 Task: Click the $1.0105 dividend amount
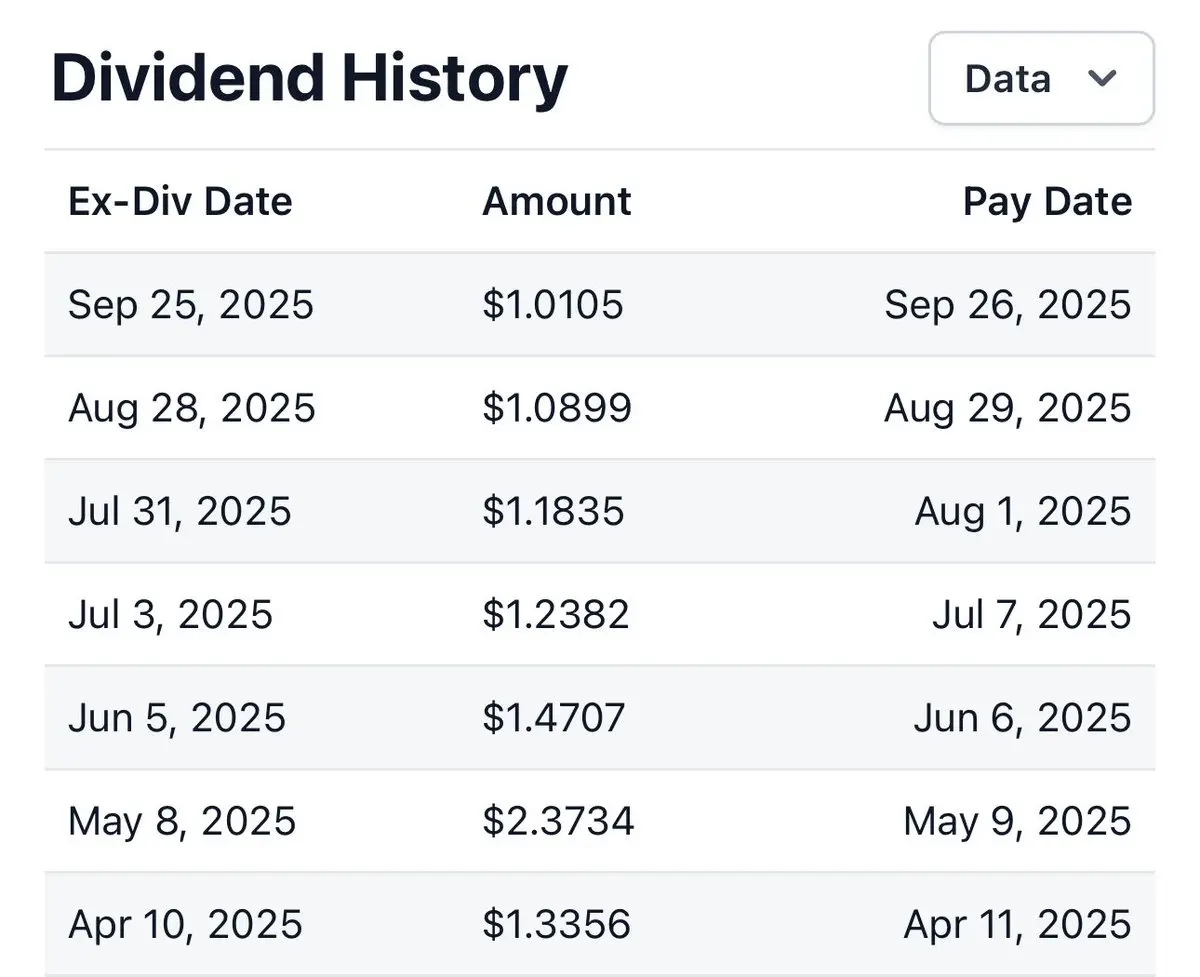[x=553, y=304]
